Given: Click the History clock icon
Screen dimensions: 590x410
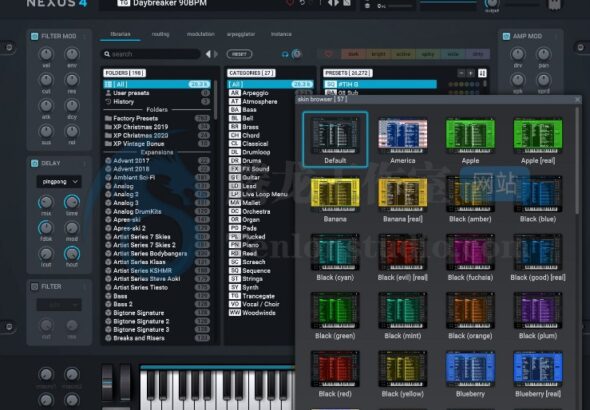Looking at the screenshot, I should (x=108, y=102).
